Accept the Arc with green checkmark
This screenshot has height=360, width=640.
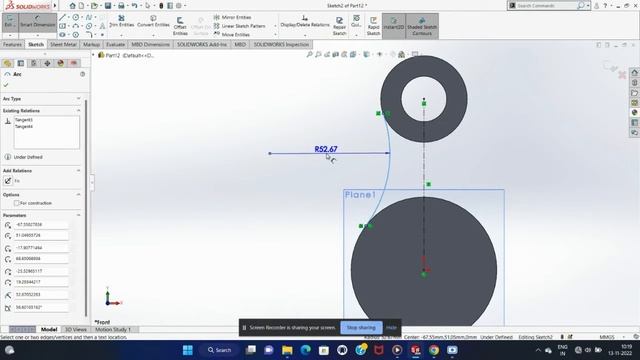[6, 85]
